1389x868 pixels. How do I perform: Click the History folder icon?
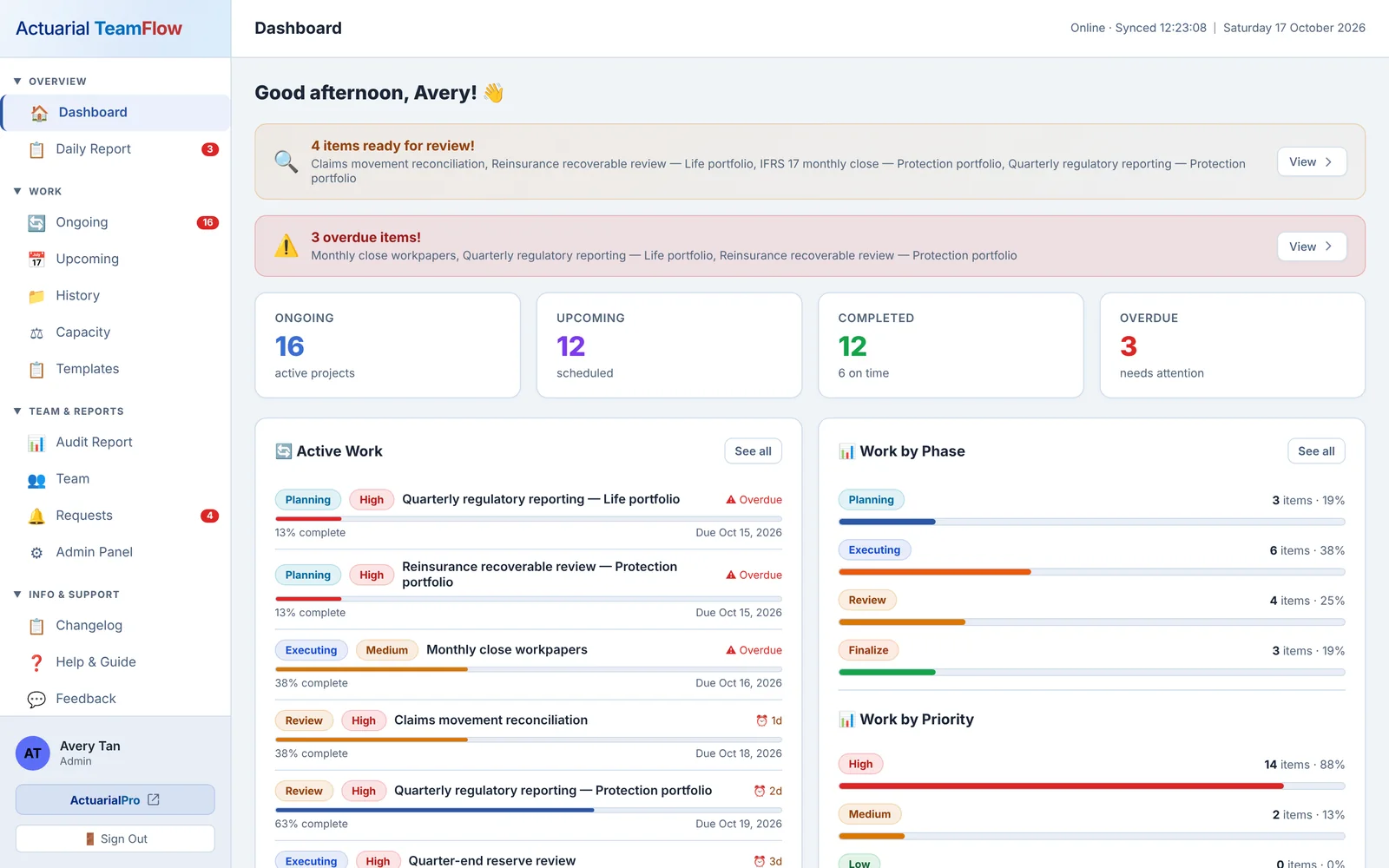(36, 296)
